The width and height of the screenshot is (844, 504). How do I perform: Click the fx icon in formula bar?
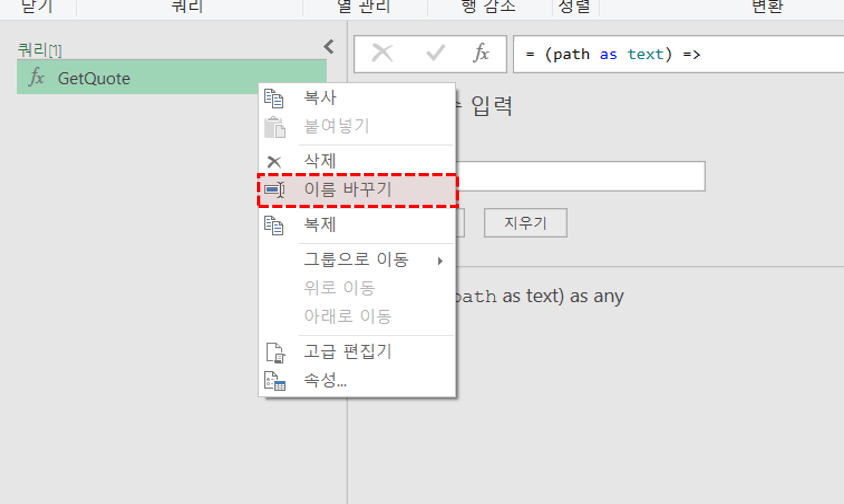pos(481,53)
